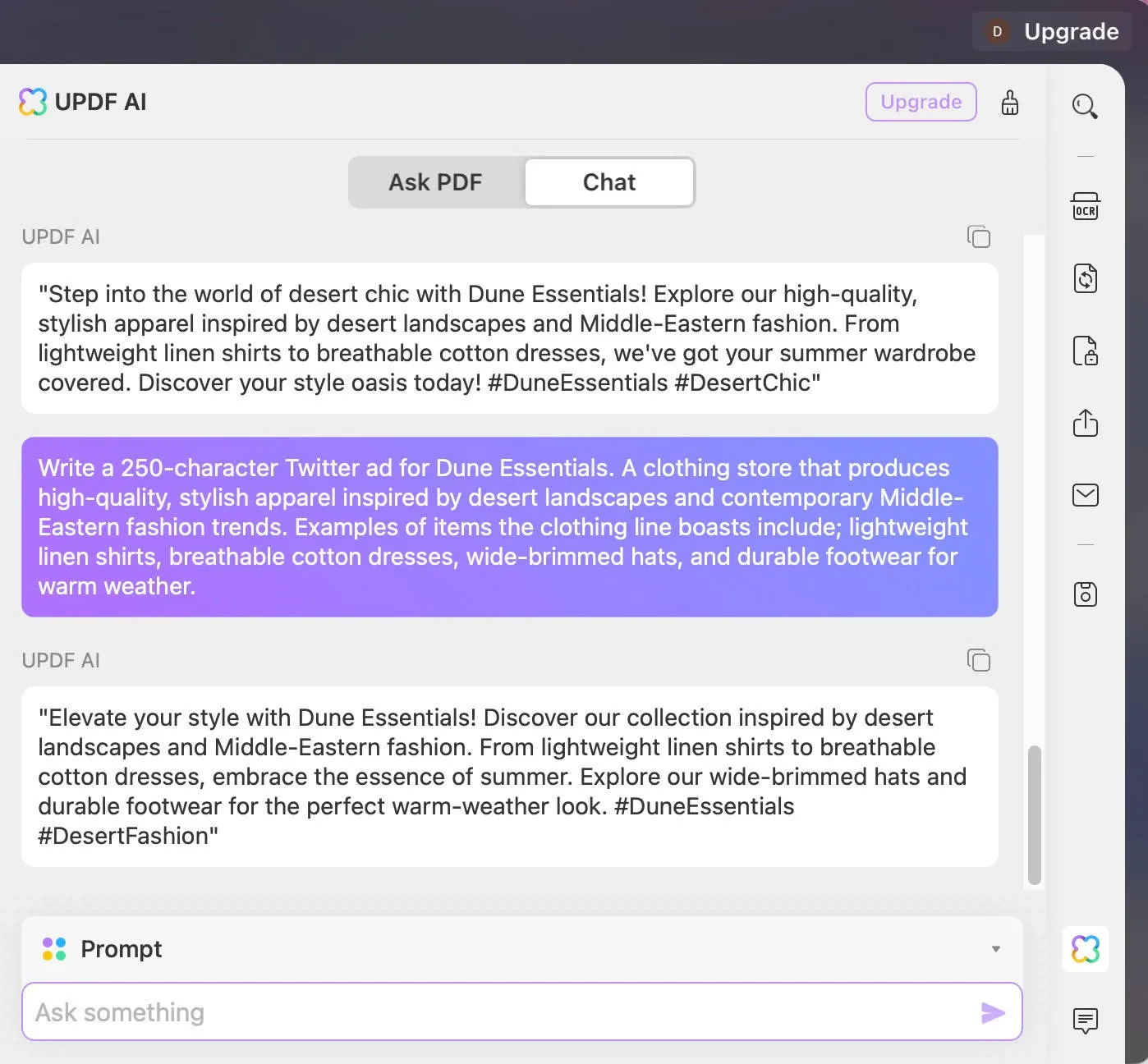Send the message with the arrow icon

tap(993, 1012)
